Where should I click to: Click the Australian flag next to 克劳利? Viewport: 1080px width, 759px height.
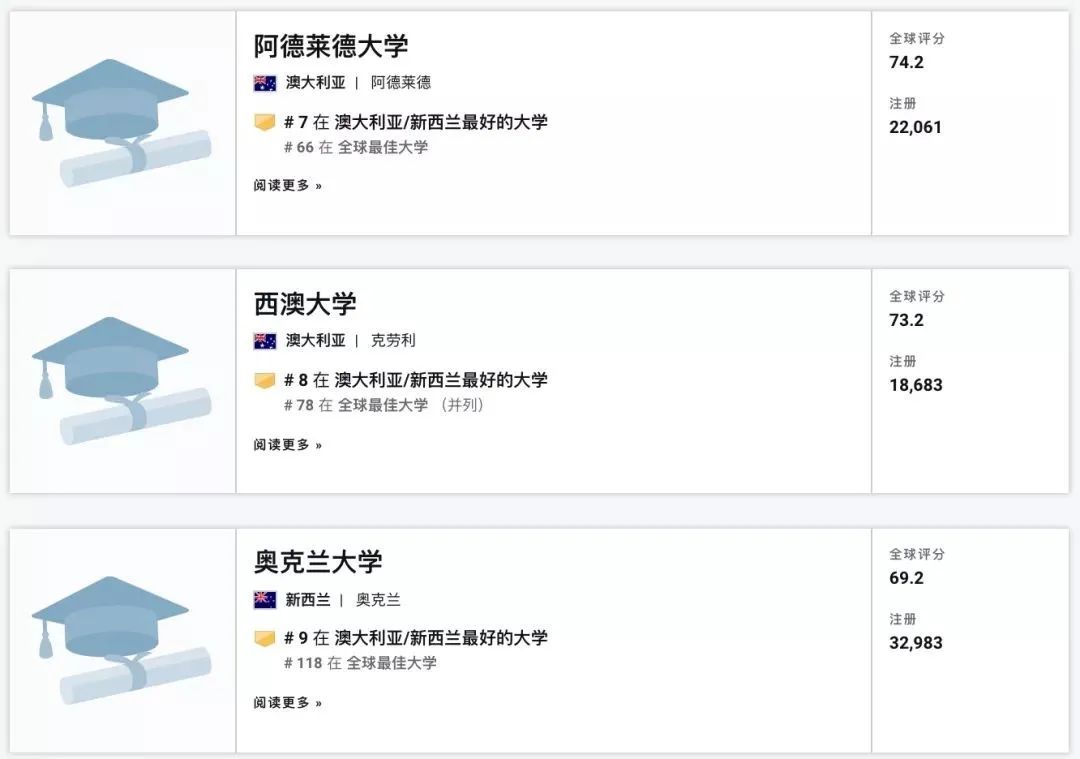click(x=265, y=341)
